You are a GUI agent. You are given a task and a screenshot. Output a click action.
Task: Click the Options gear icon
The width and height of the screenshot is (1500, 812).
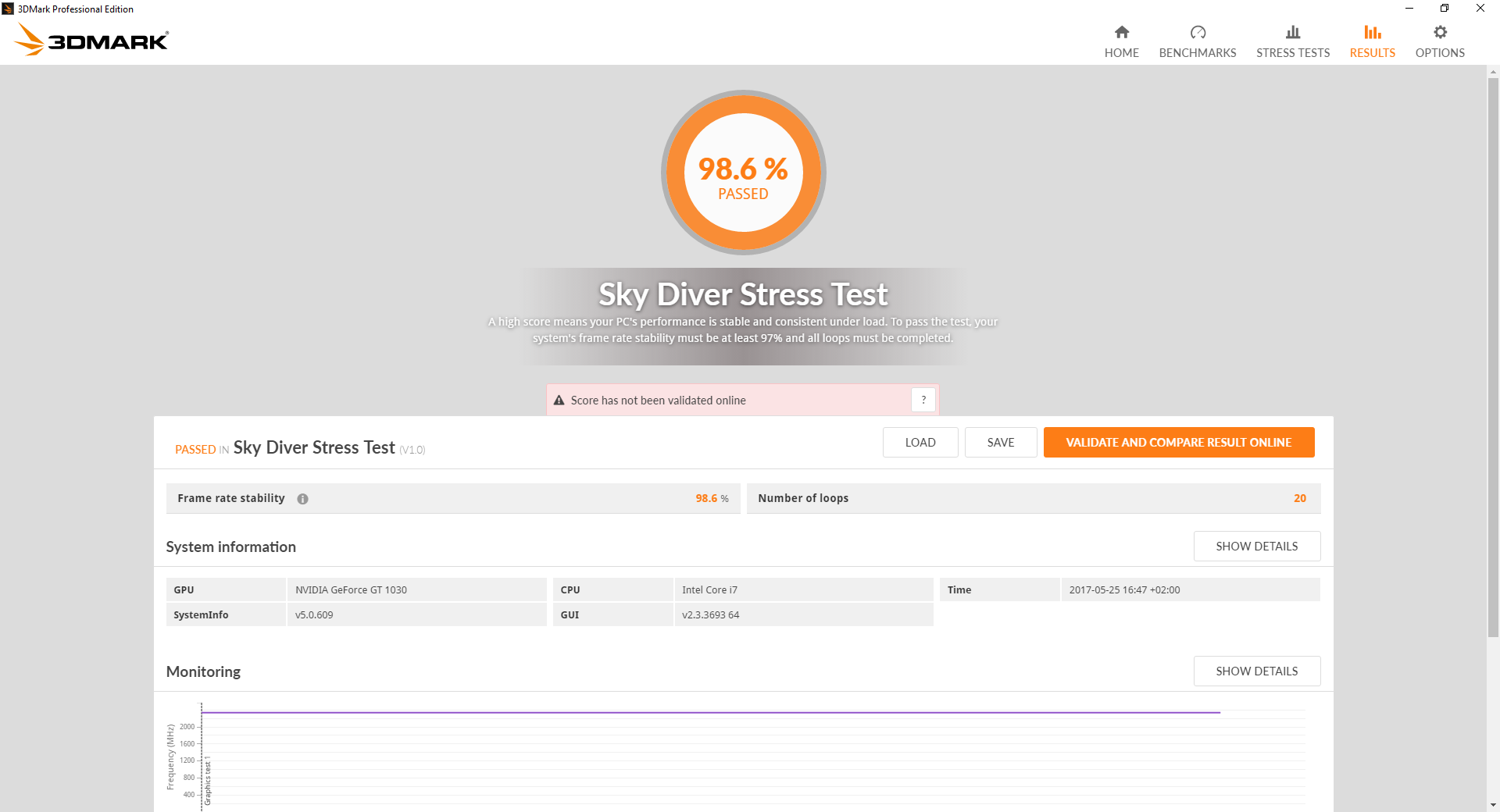pyautogui.click(x=1440, y=32)
